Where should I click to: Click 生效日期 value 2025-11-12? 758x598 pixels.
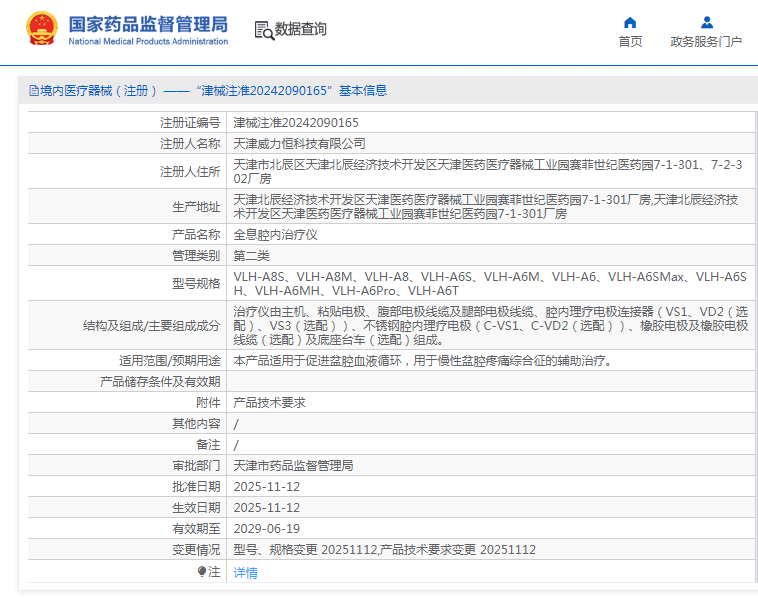[x=267, y=508]
